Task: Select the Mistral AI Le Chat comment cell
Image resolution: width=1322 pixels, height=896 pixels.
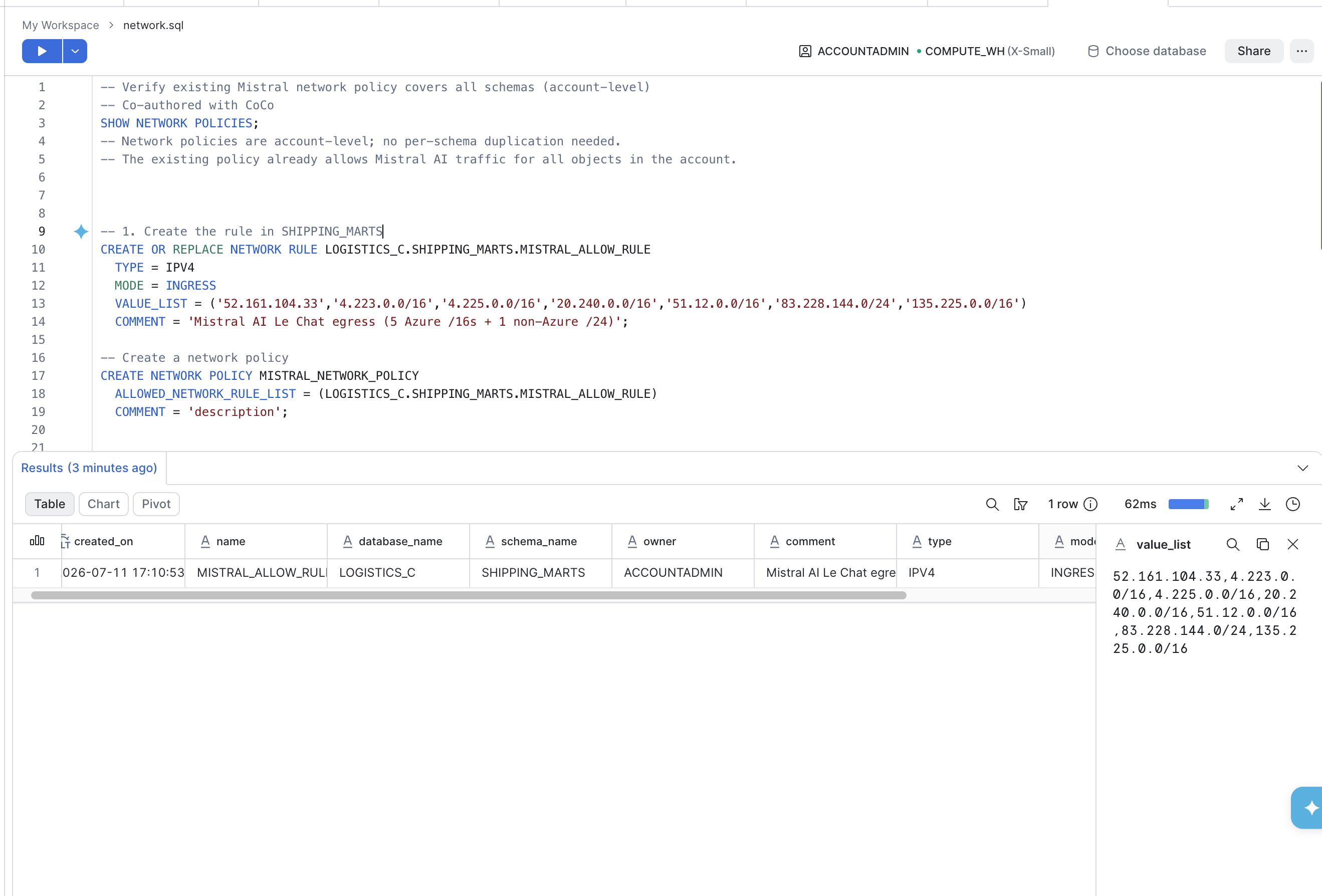Action: [x=825, y=573]
